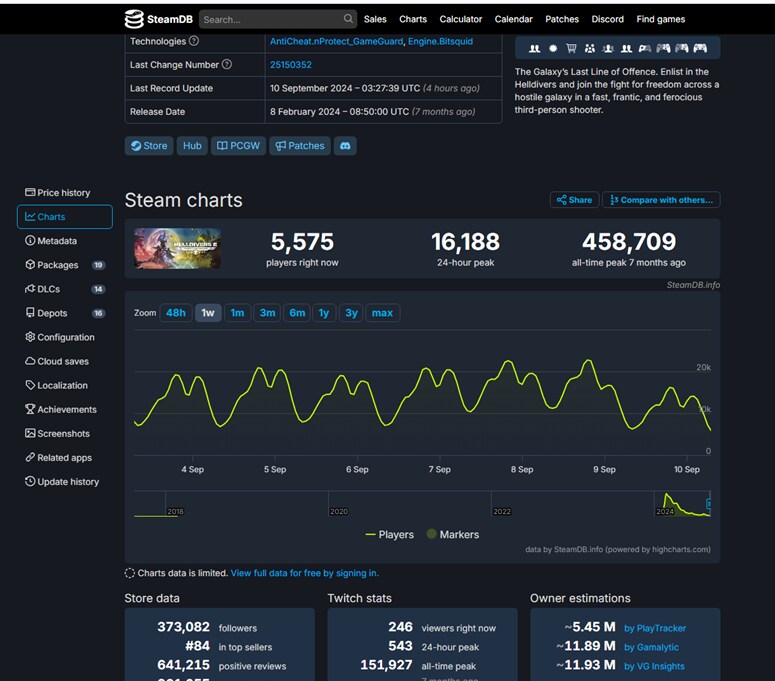Open the Share options
775x681 pixels.
coord(574,200)
